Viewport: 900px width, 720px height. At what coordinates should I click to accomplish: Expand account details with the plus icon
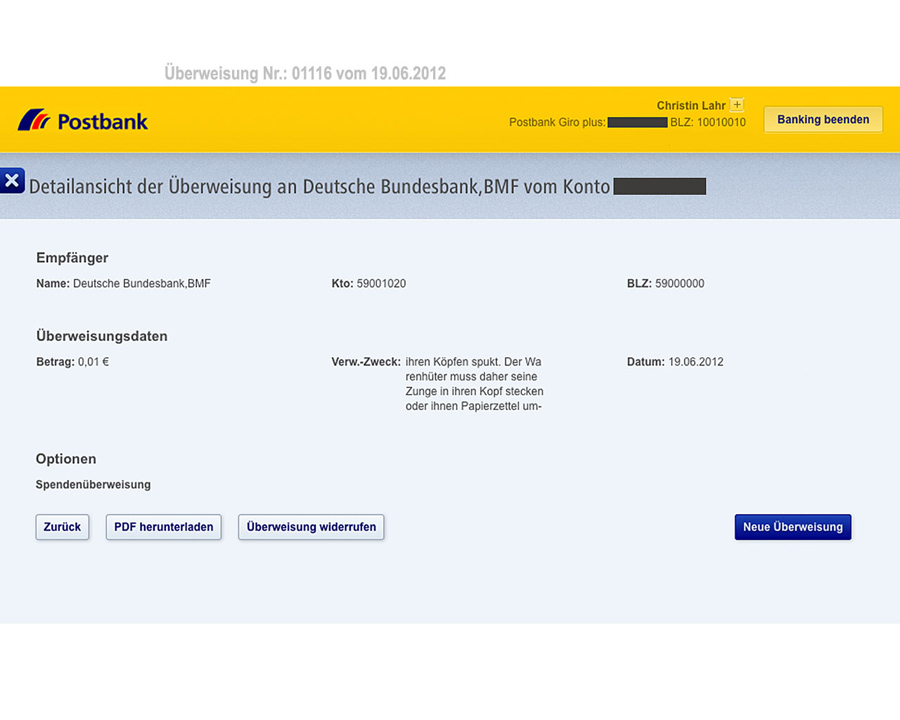737,104
